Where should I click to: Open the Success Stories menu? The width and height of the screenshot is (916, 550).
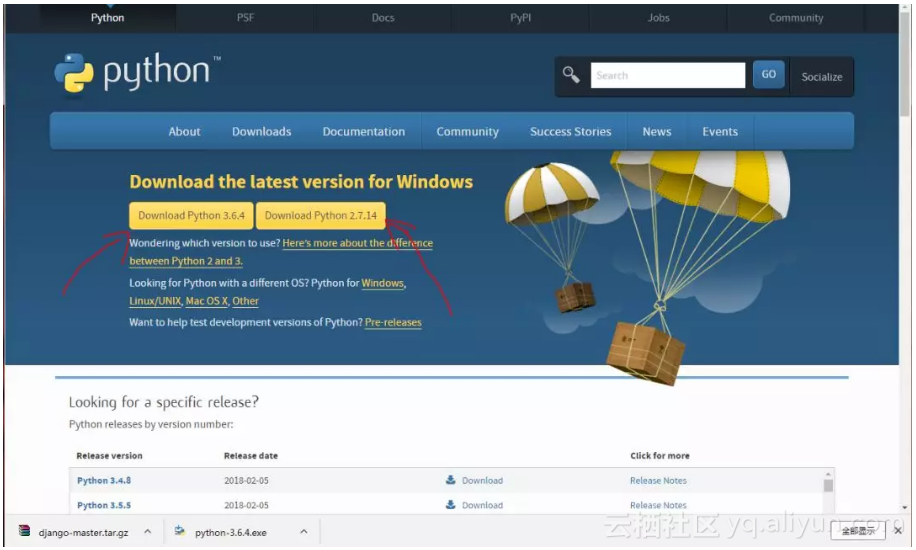click(x=570, y=132)
